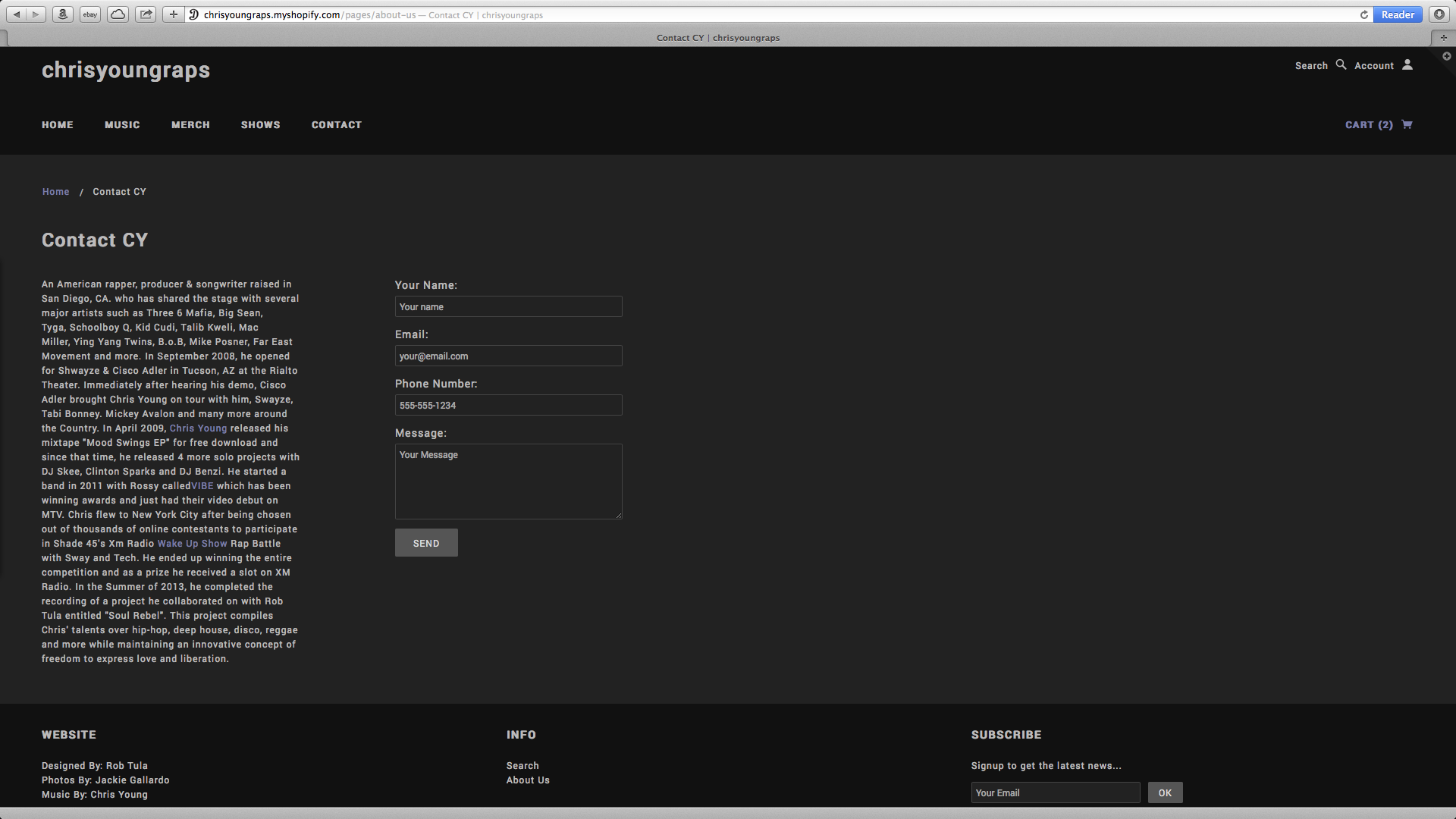This screenshot has height=819, width=1456.
Task: Click the Wake Up Show link
Action: (x=192, y=544)
